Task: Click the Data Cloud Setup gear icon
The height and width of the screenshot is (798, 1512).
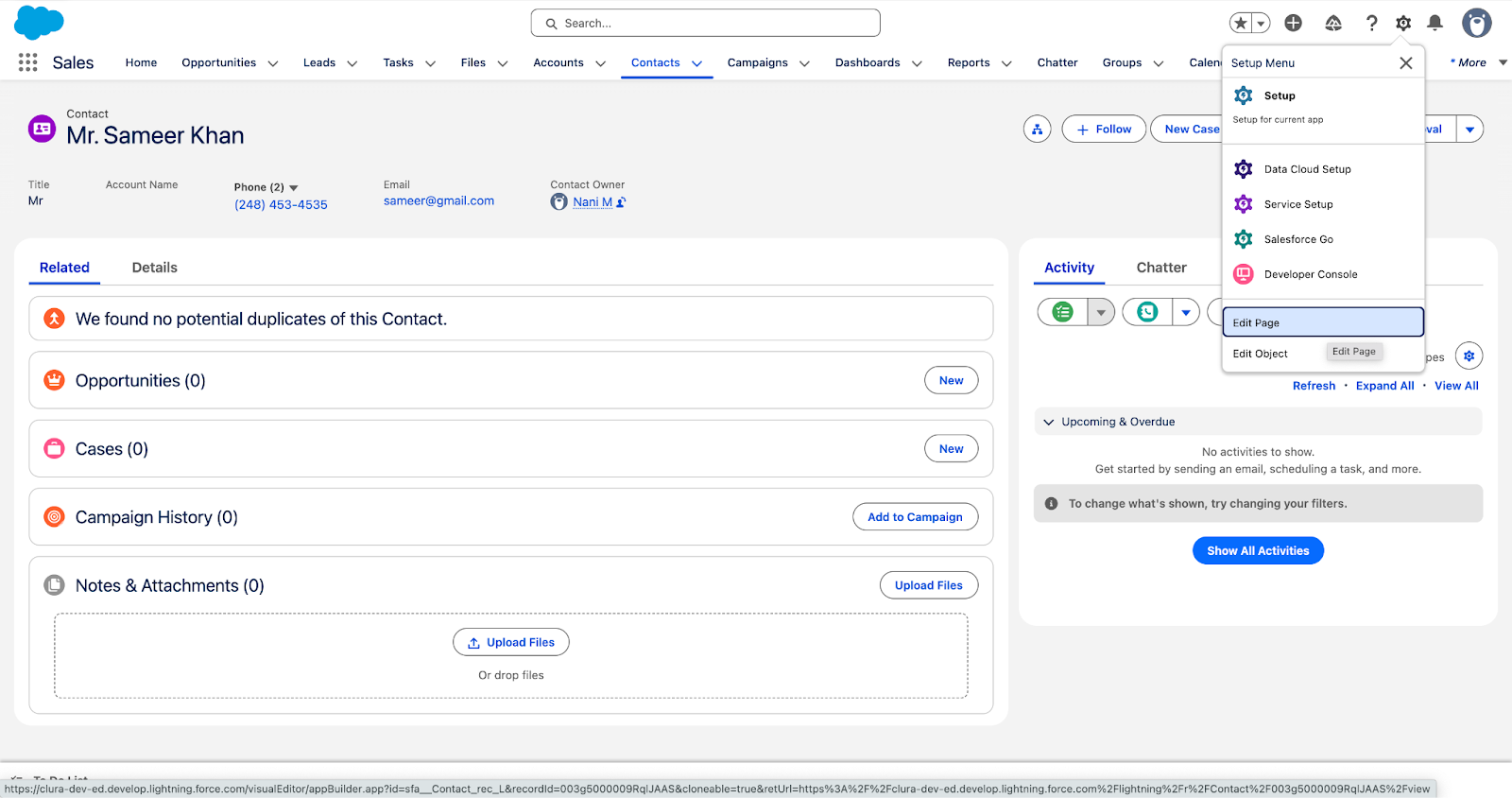Action: (x=1244, y=169)
